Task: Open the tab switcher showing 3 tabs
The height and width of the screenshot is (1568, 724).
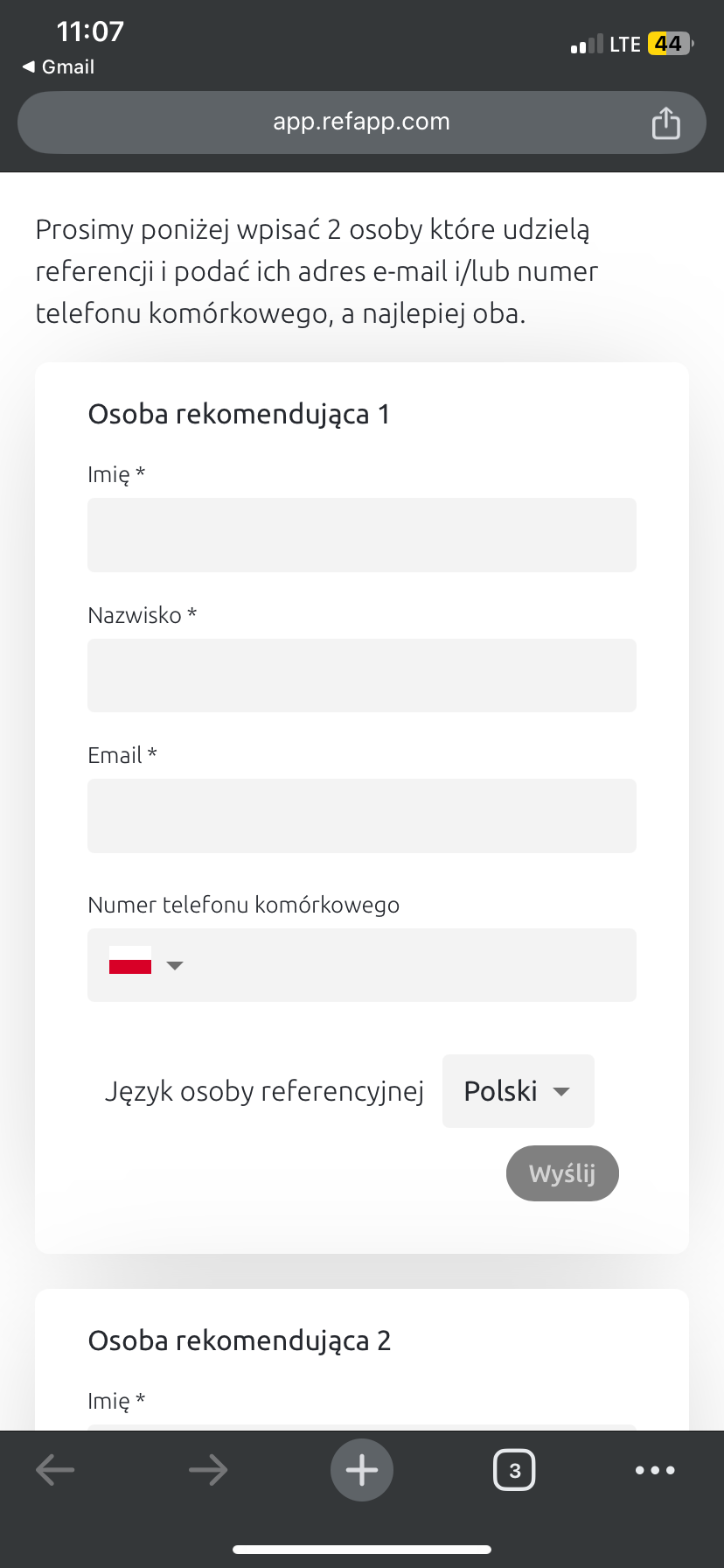Action: click(x=514, y=1470)
